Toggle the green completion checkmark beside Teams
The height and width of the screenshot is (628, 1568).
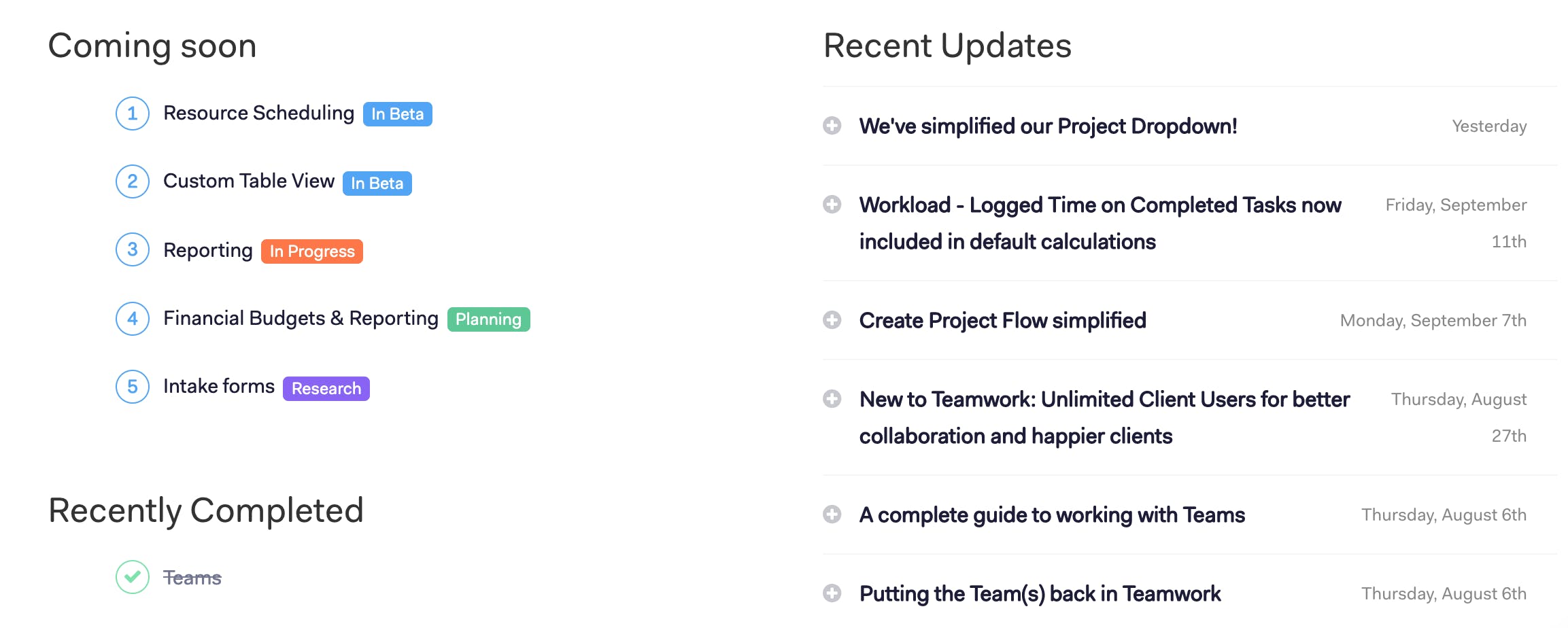click(133, 577)
